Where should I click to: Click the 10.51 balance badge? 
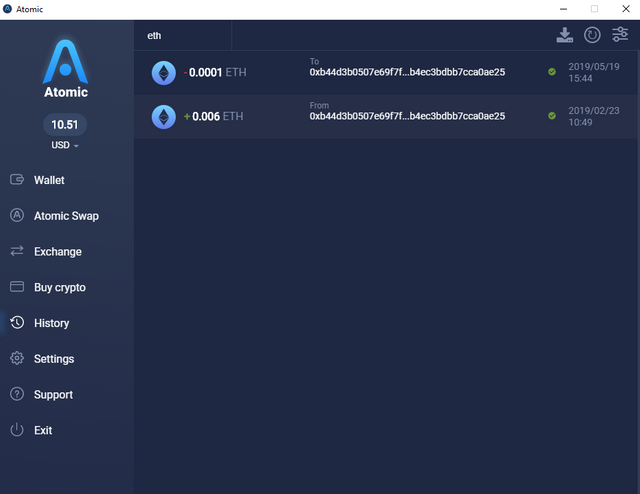[65, 125]
